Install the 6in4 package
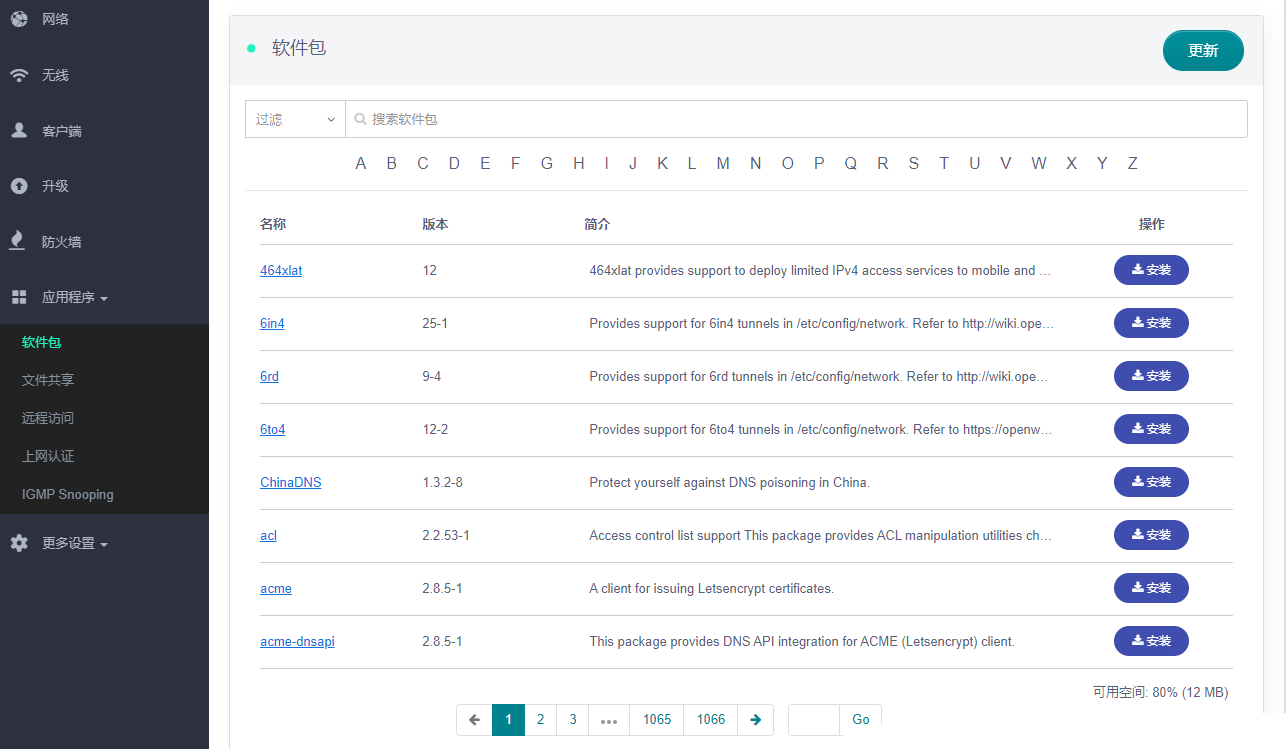This screenshot has height=749, width=1287. [1151, 323]
